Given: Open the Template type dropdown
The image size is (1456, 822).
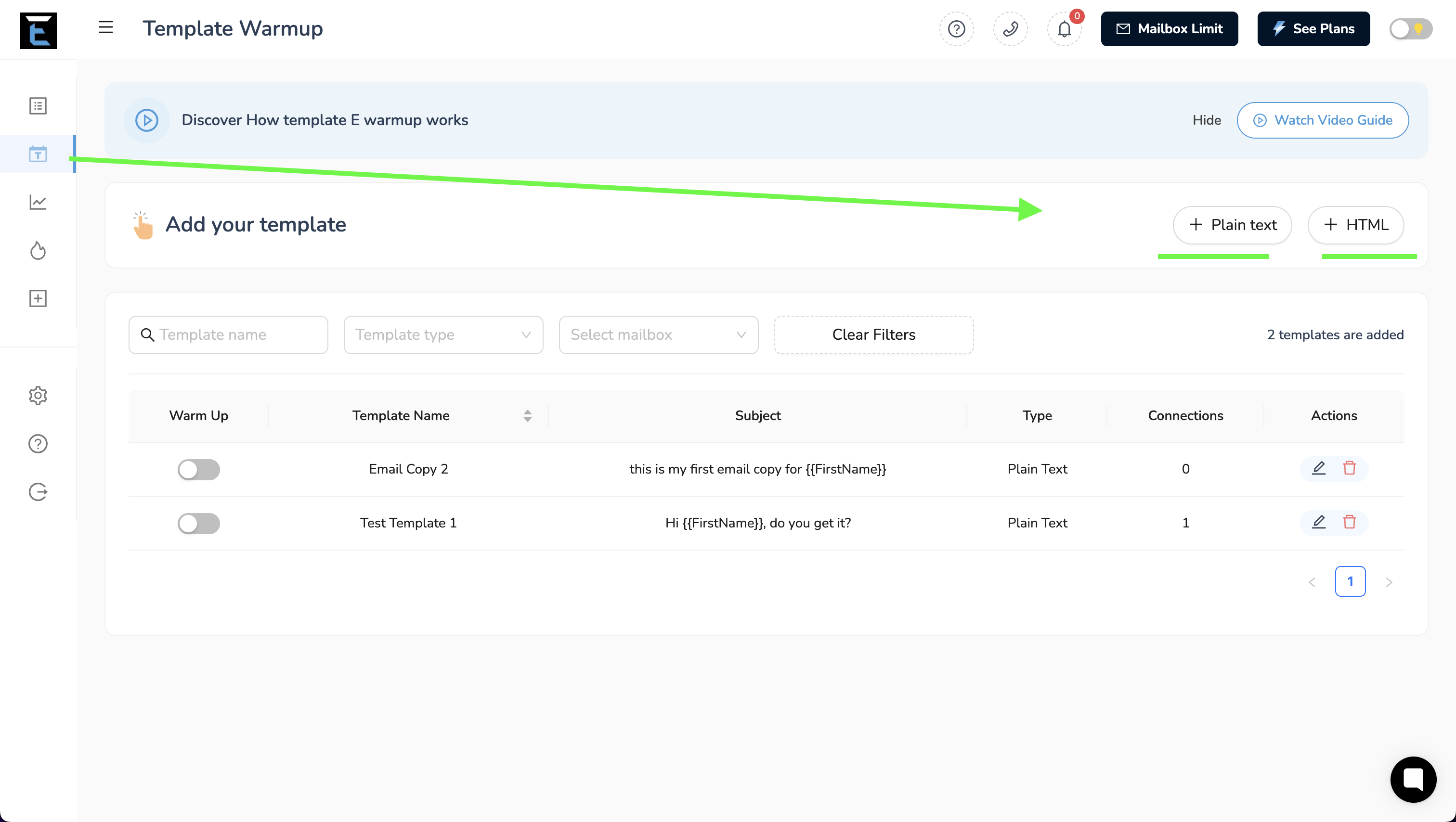Looking at the screenshot, I should [x=443, y=335].
